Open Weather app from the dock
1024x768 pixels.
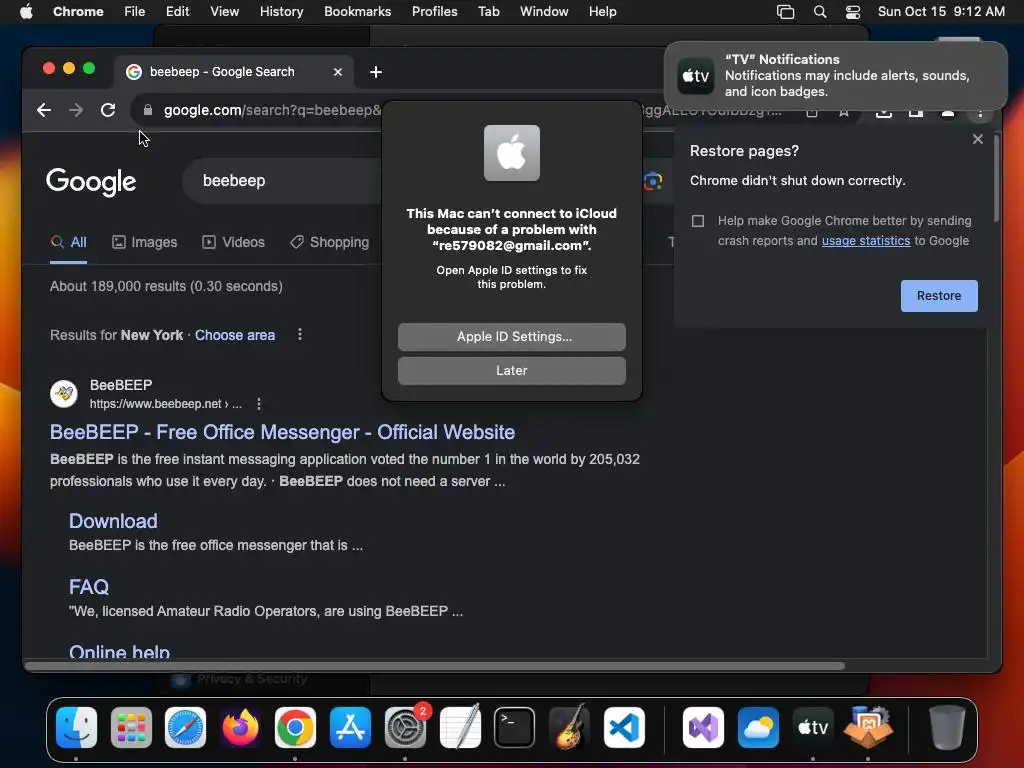tap(758, 728)
